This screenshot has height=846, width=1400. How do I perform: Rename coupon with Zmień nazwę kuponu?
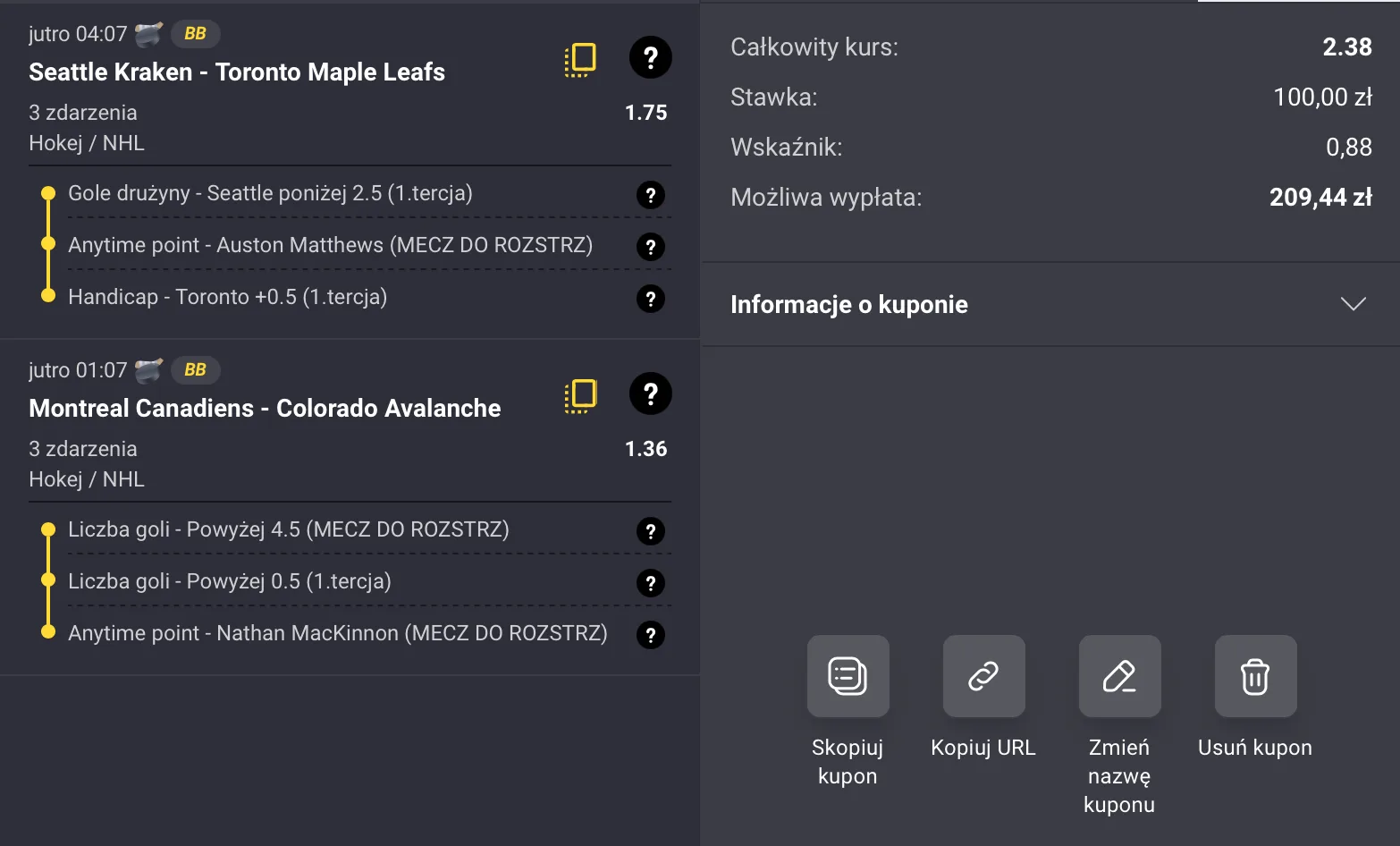click(1119, 677)
